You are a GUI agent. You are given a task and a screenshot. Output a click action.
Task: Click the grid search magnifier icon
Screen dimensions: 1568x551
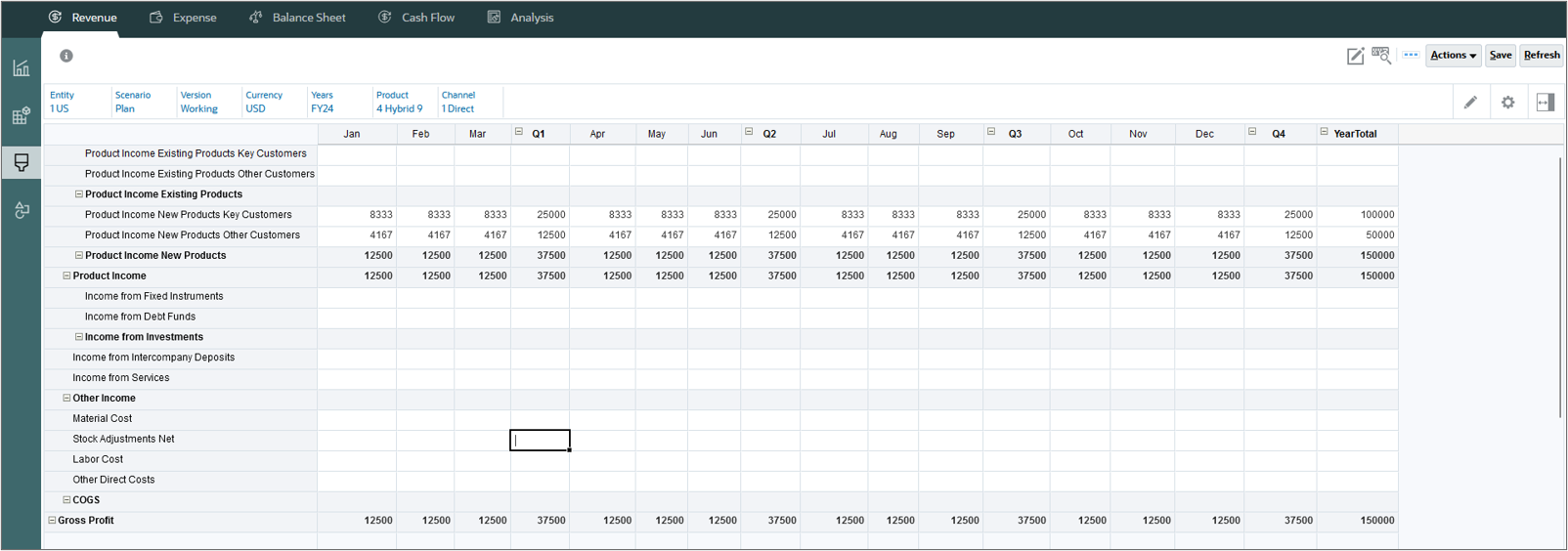(1381, 55)
